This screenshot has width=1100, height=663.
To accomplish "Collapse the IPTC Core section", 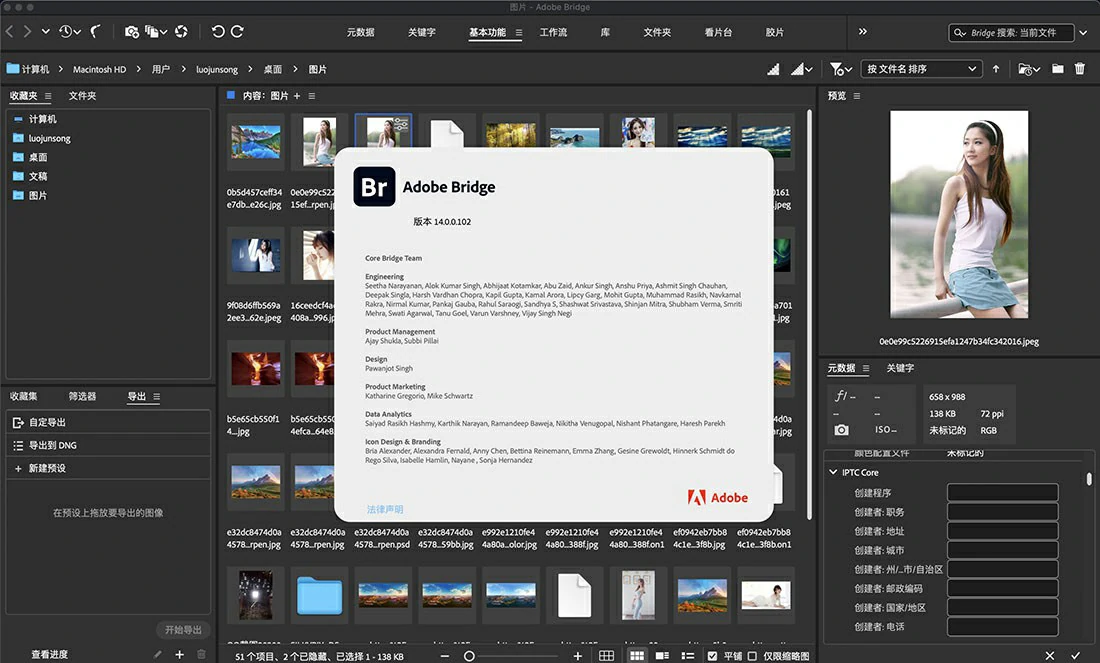I will [x=833, y=473].
